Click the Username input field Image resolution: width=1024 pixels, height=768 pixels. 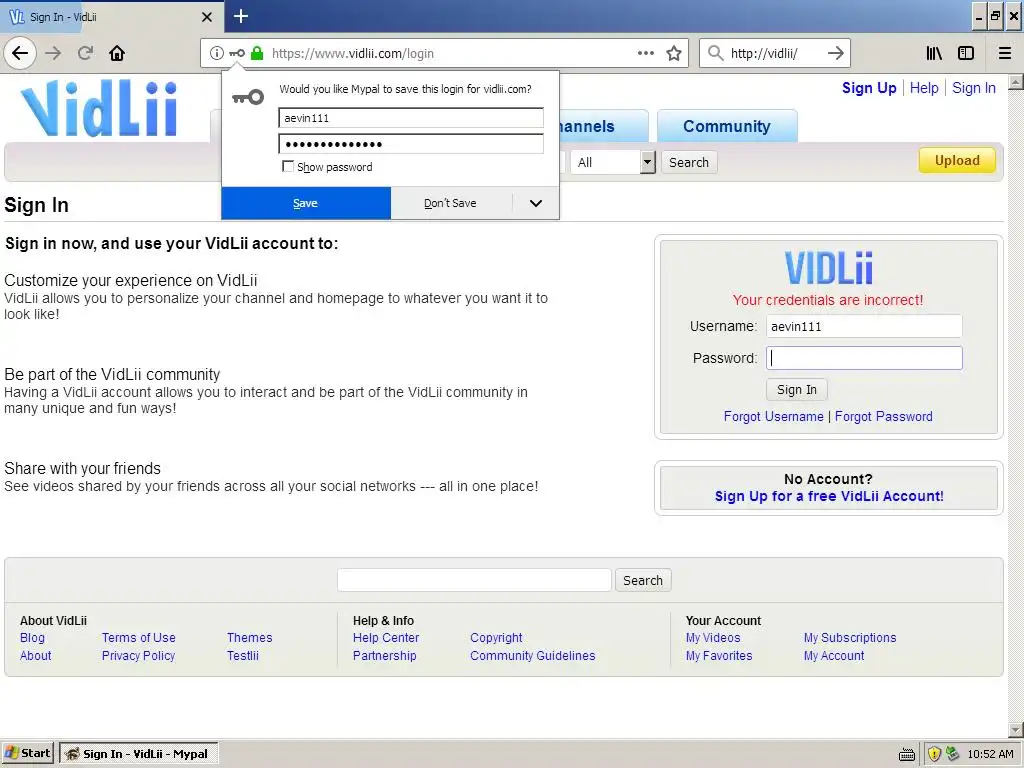864,327
